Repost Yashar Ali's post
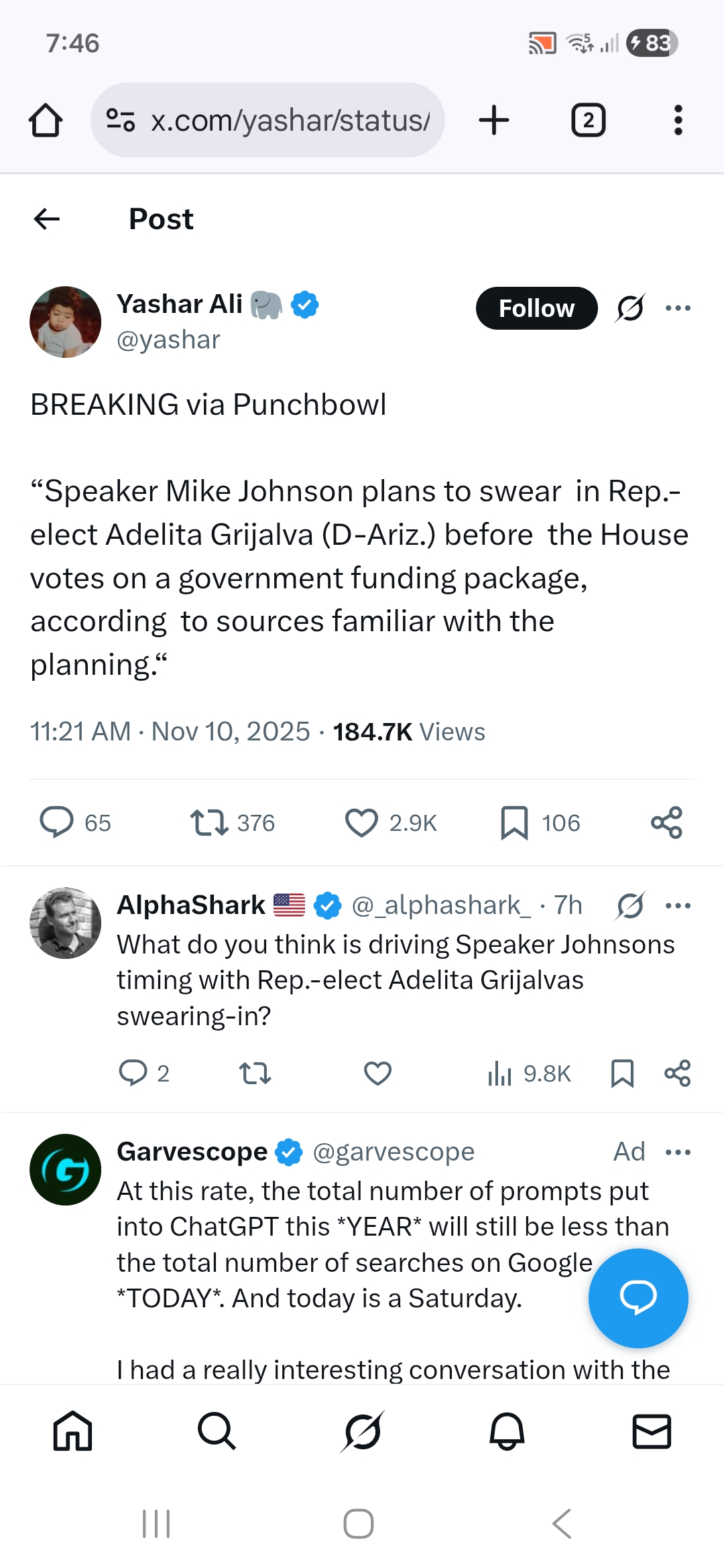Screen dimensions: 724x1568 pyautogui.click(x=209, y=823)
